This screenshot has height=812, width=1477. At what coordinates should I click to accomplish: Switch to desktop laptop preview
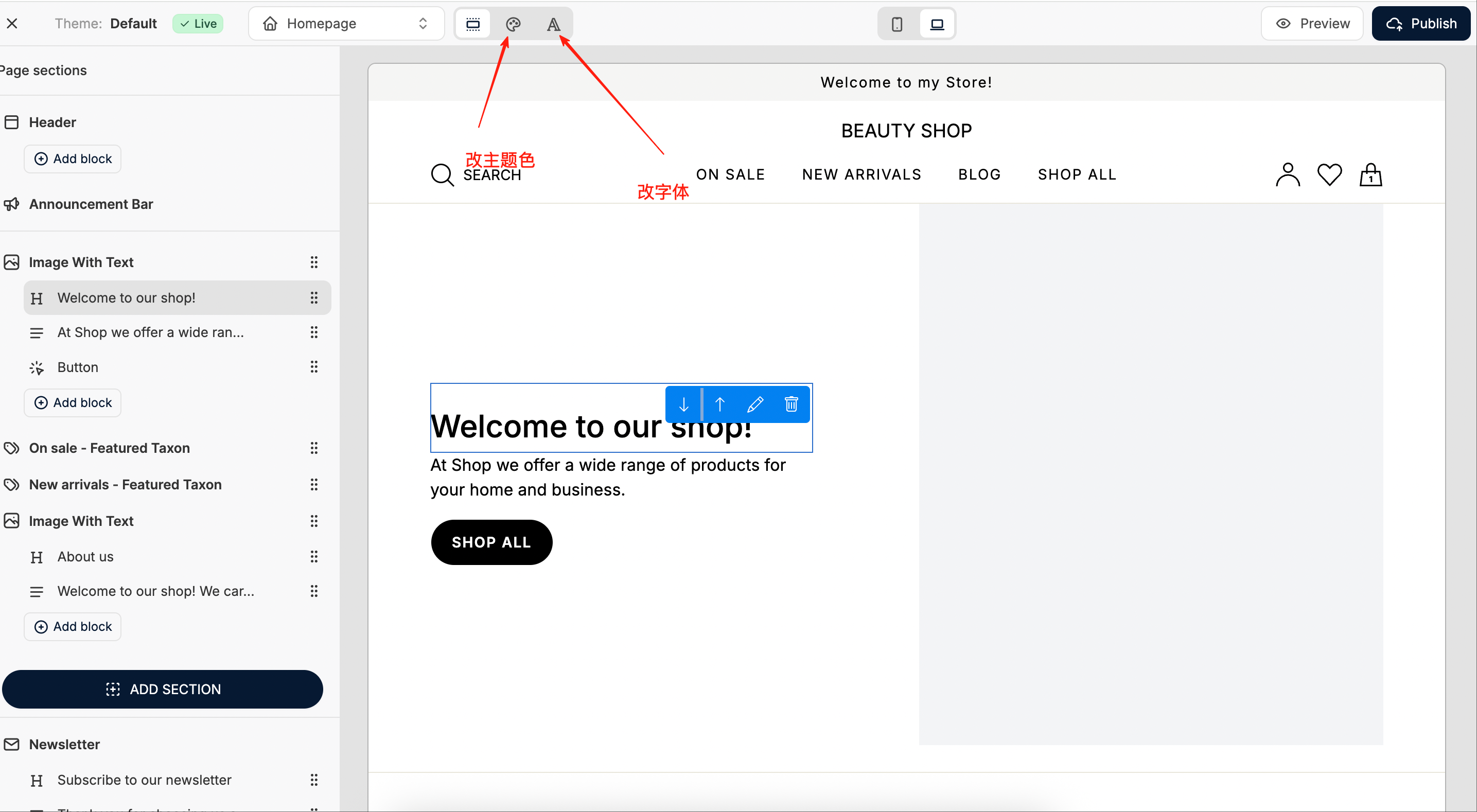click(x=937, y=24)
